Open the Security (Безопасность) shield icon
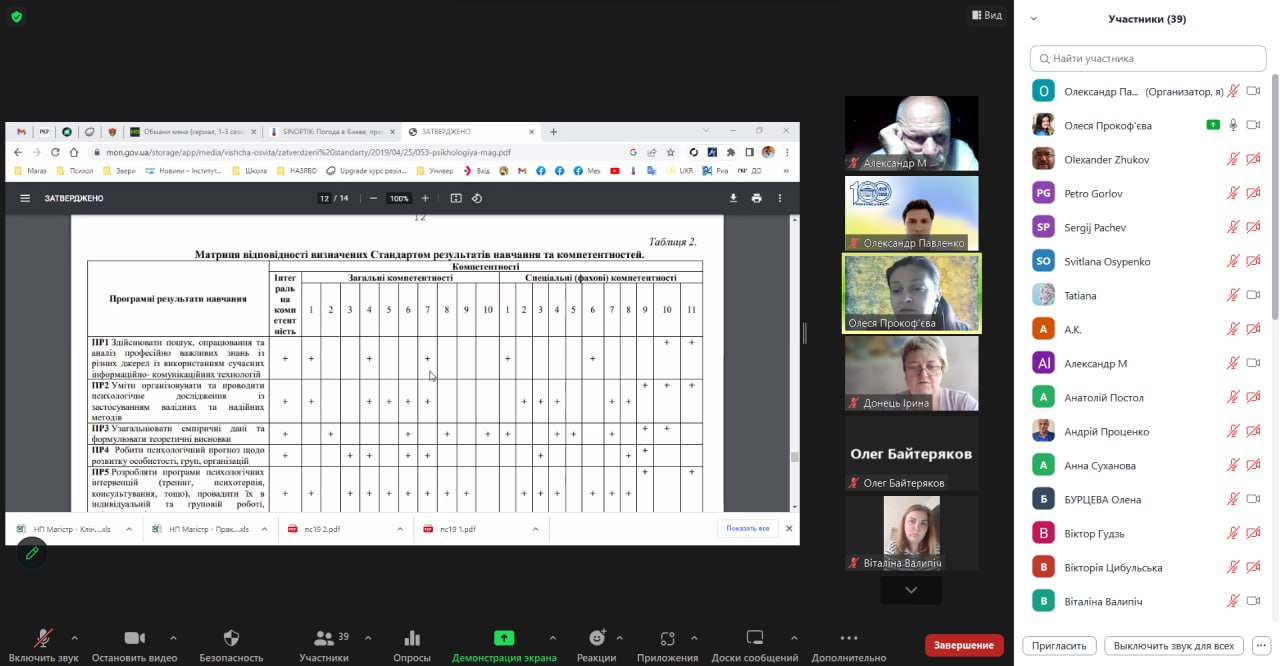Viewport: 1280px width, 666px height. coord(231,638)
